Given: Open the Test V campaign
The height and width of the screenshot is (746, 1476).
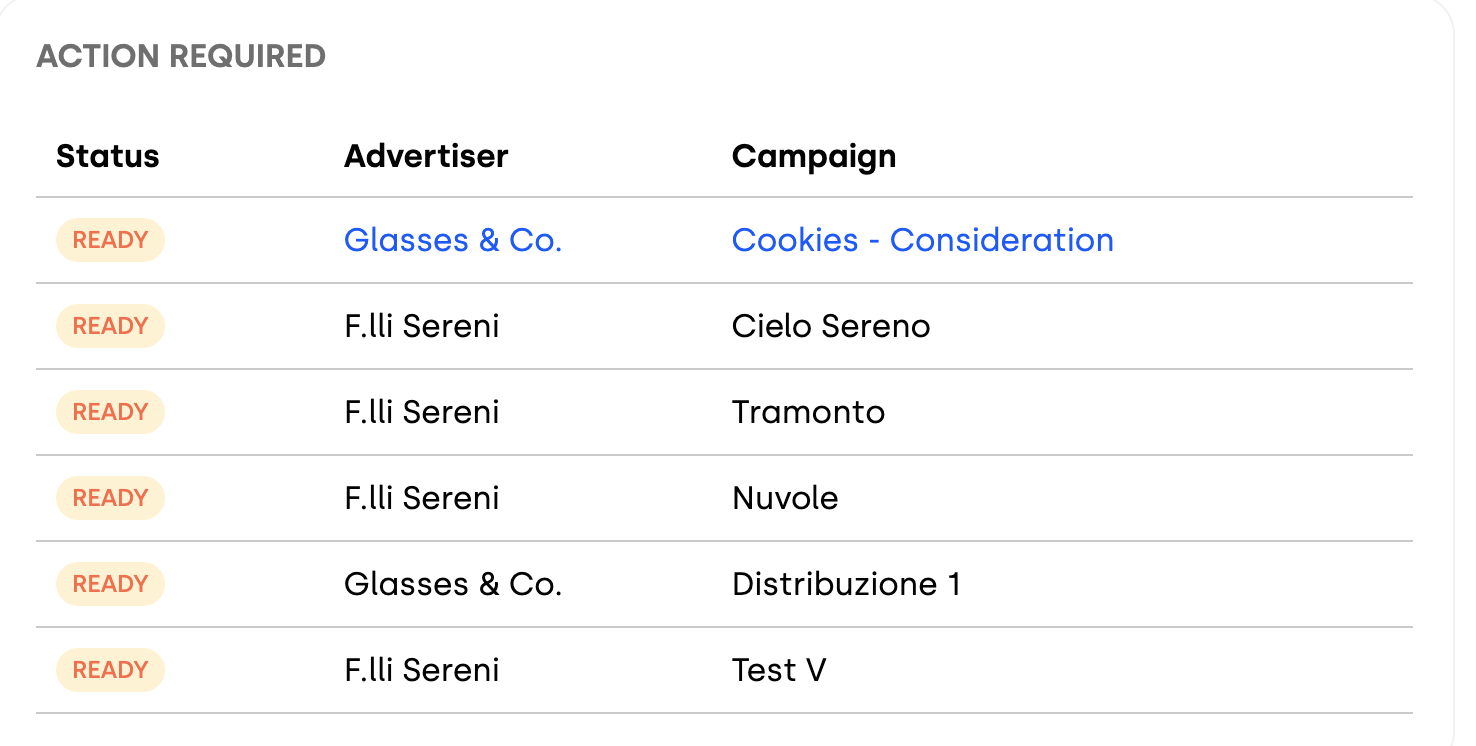Looking at the screenshot, I should coord(779,670).
